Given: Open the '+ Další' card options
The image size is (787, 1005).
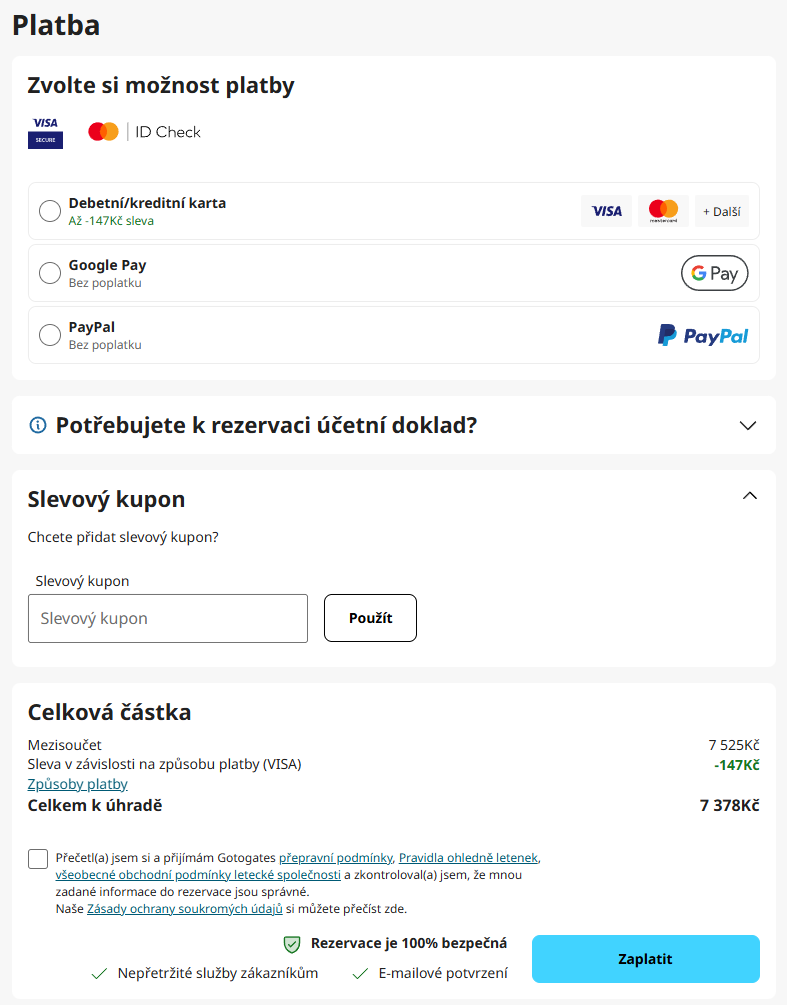Looking at the screenshot, I should click(721, 211).
